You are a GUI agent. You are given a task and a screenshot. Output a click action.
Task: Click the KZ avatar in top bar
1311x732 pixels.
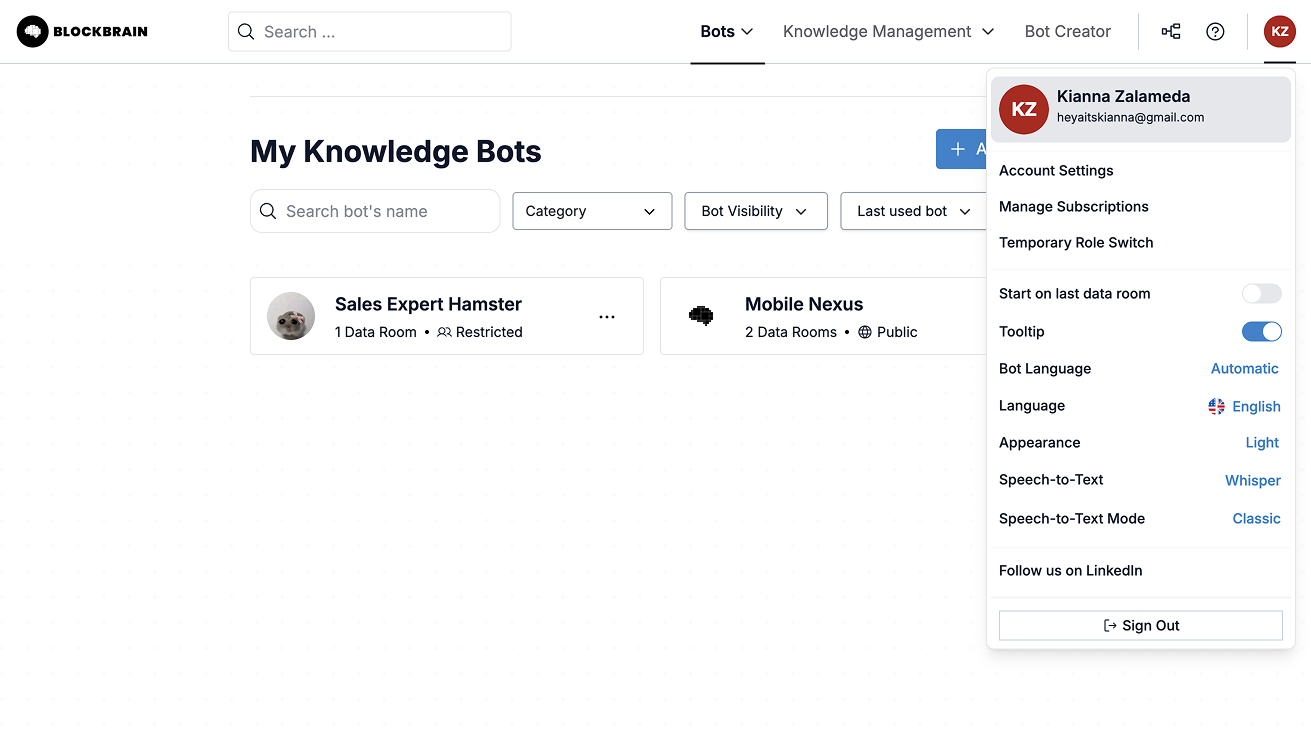(x=1279, y=32)
